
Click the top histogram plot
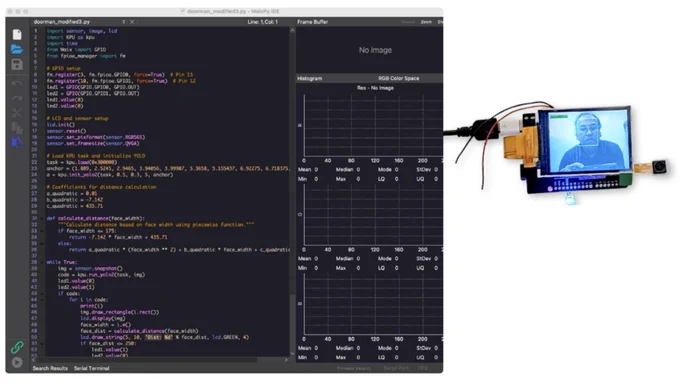coord(373,125)
